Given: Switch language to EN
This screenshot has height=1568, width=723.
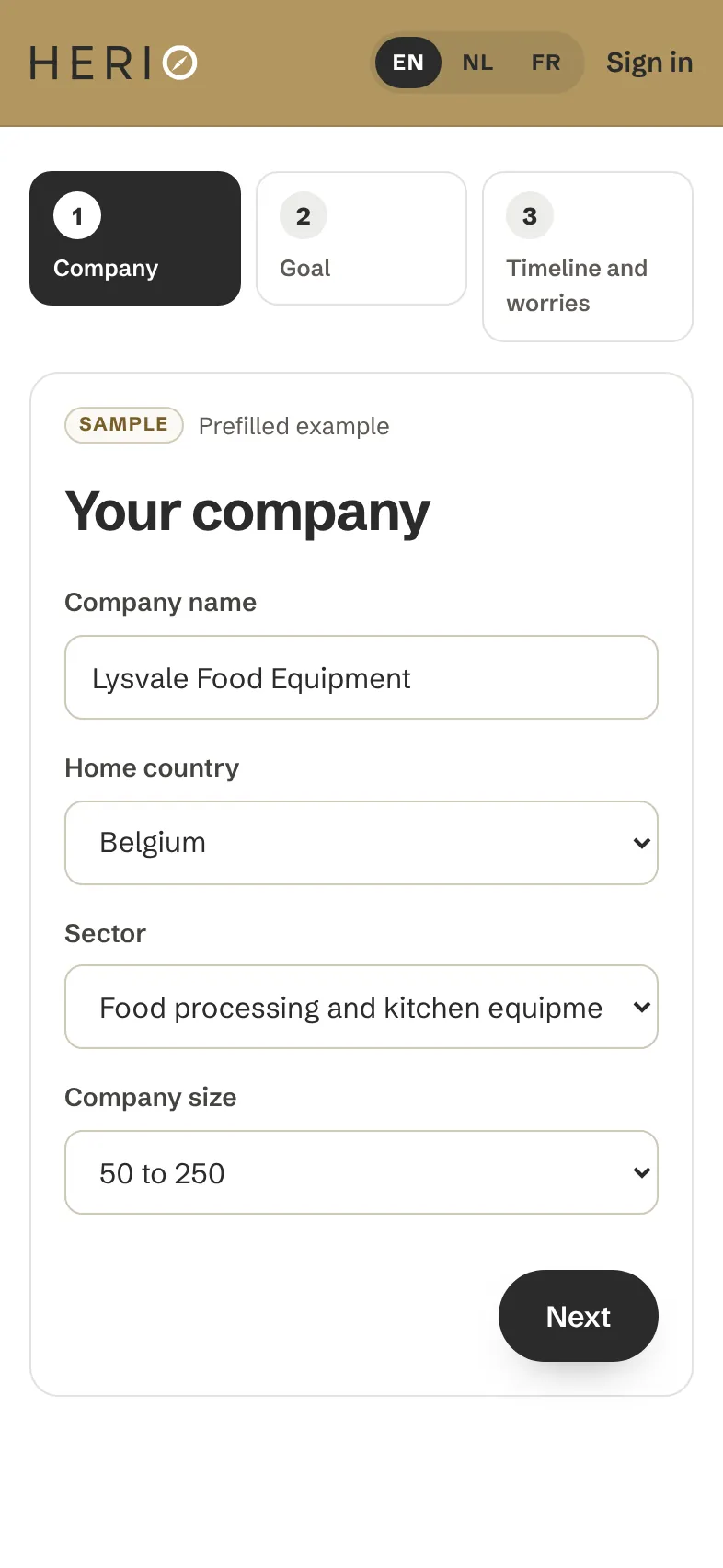Looking at the screenshot, I should (408, 63).
